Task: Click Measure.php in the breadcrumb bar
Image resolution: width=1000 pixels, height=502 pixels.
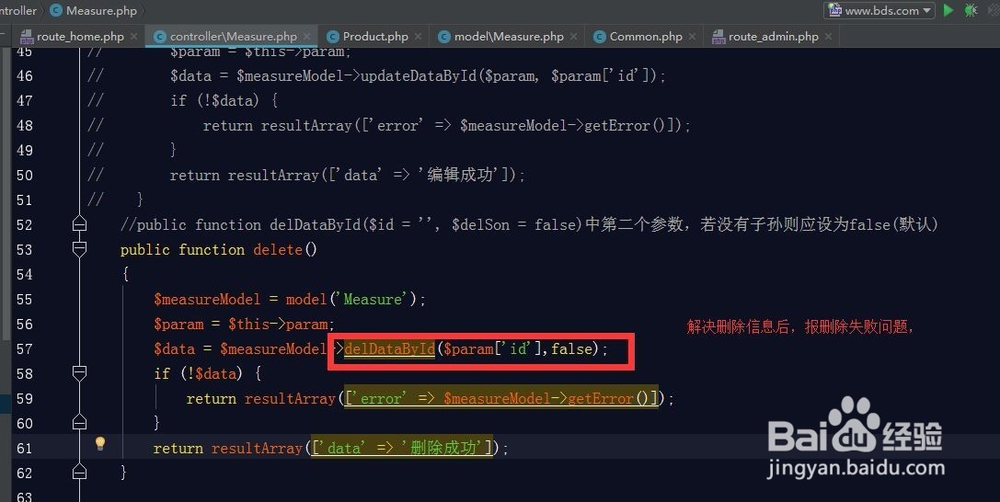Action: click(94, 10)
